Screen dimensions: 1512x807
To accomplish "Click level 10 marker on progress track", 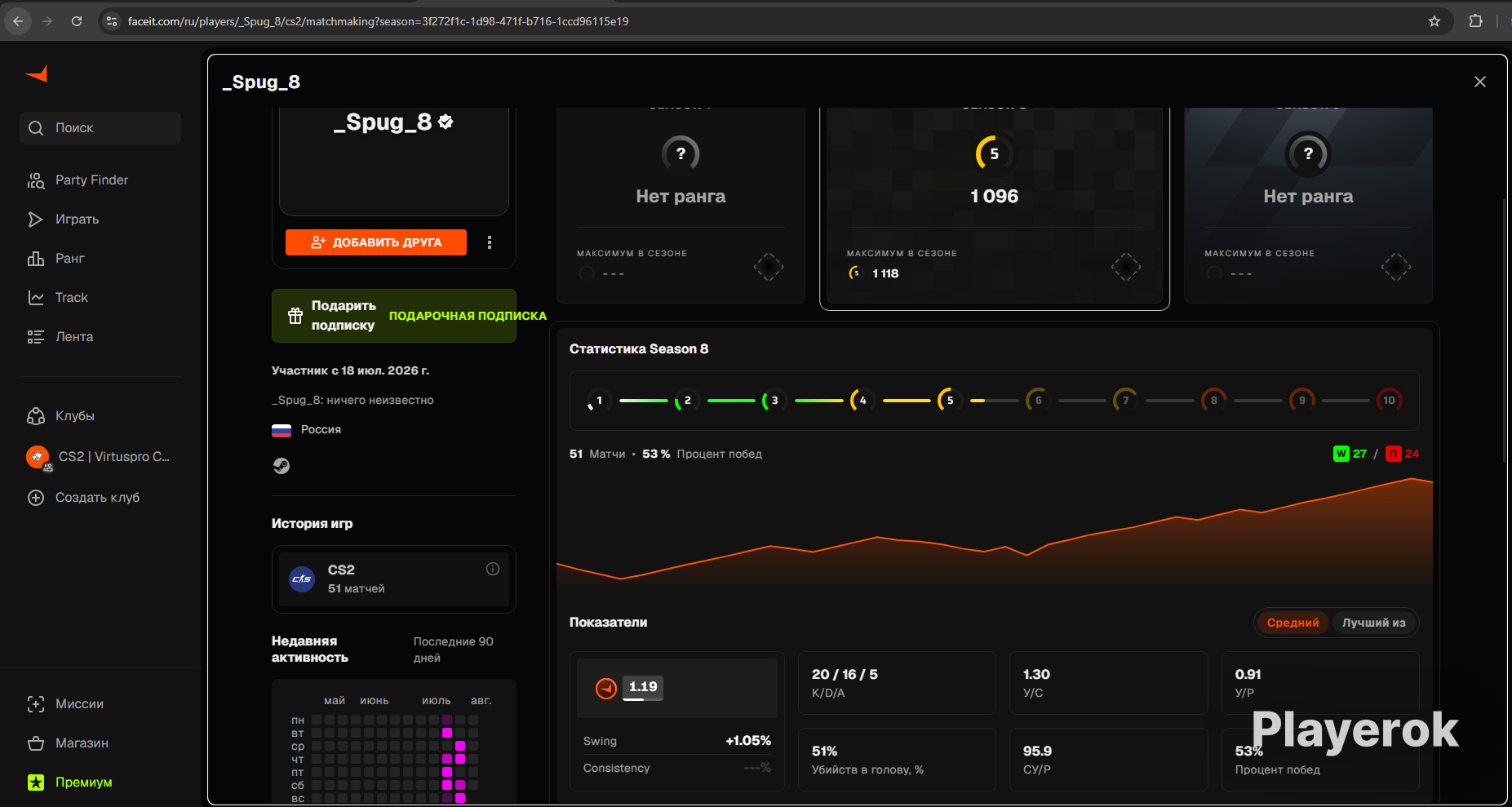I will coord(1389,401).
